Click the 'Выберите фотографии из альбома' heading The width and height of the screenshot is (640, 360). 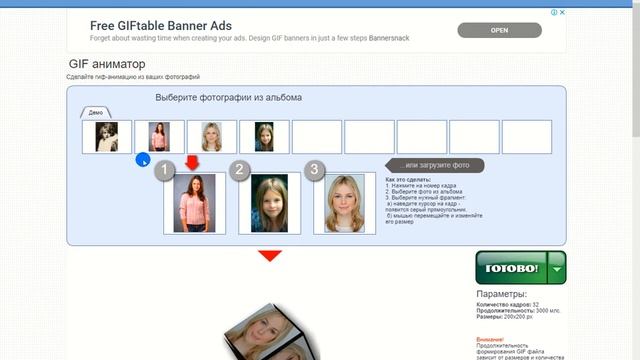[x=229, y=98]
